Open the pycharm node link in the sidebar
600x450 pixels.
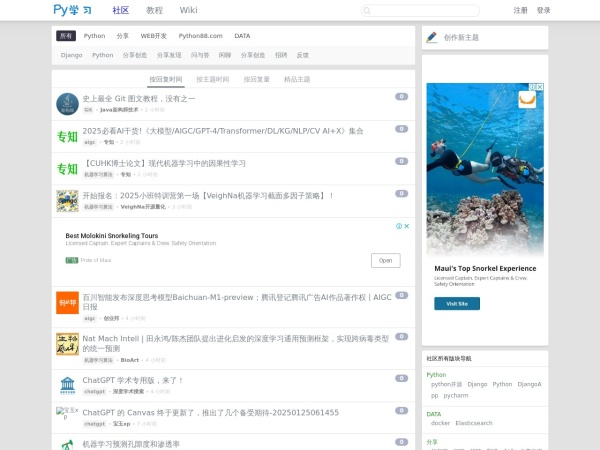pyautogui.click(x=456, y=395)
